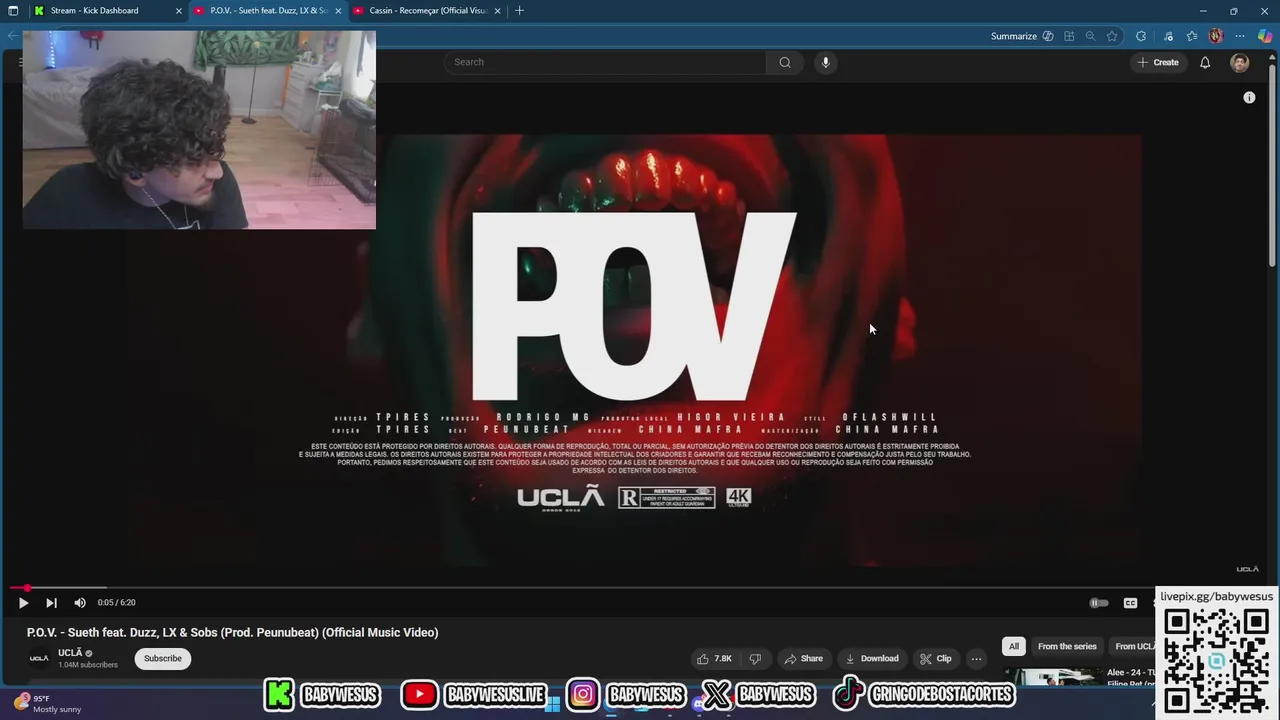The width and height of the screenshot is (1280, 720).
Task: Open YouTube account avatar menu
Action: 1239,62
